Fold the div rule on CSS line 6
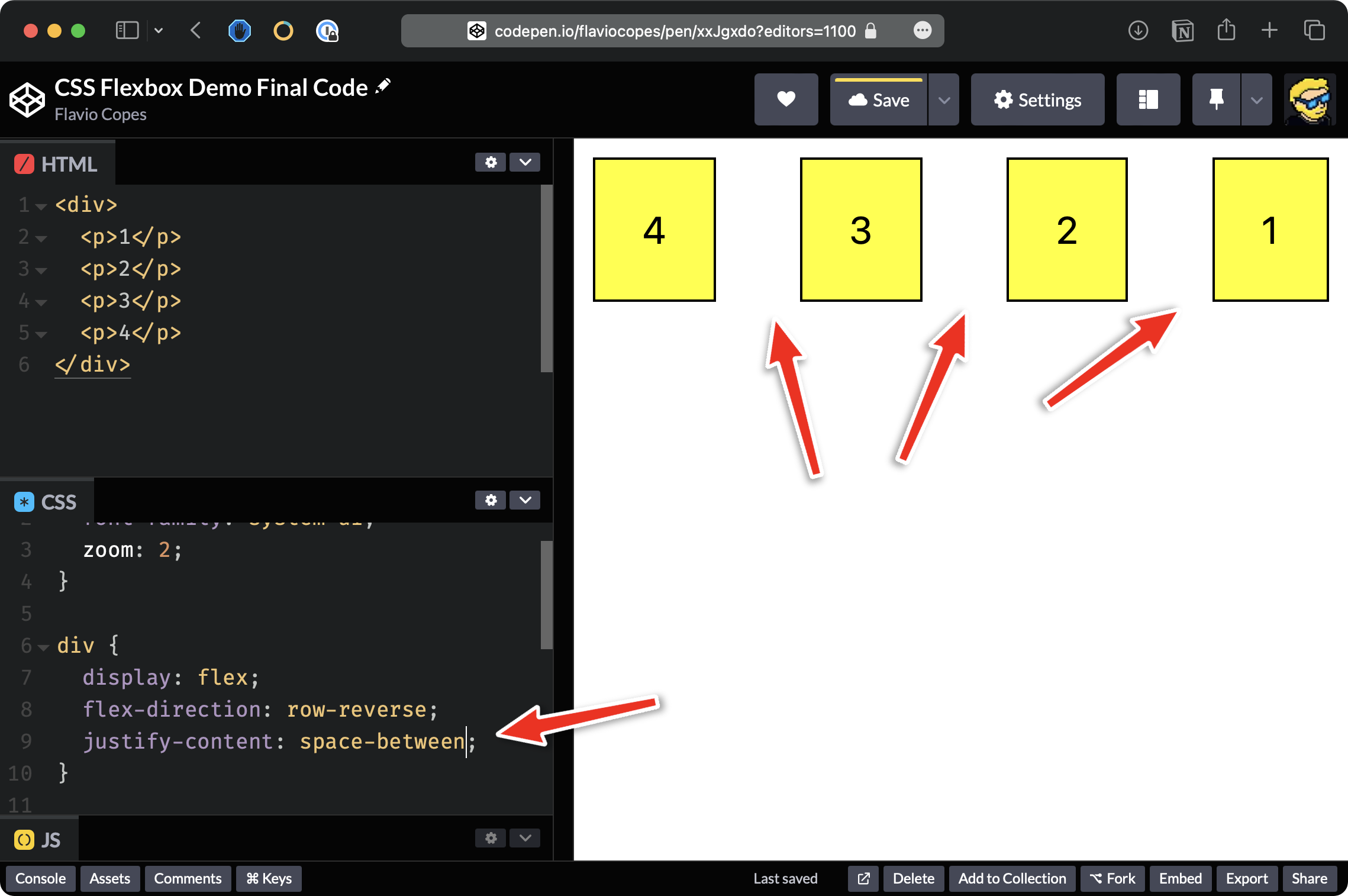 coord(43,647)
